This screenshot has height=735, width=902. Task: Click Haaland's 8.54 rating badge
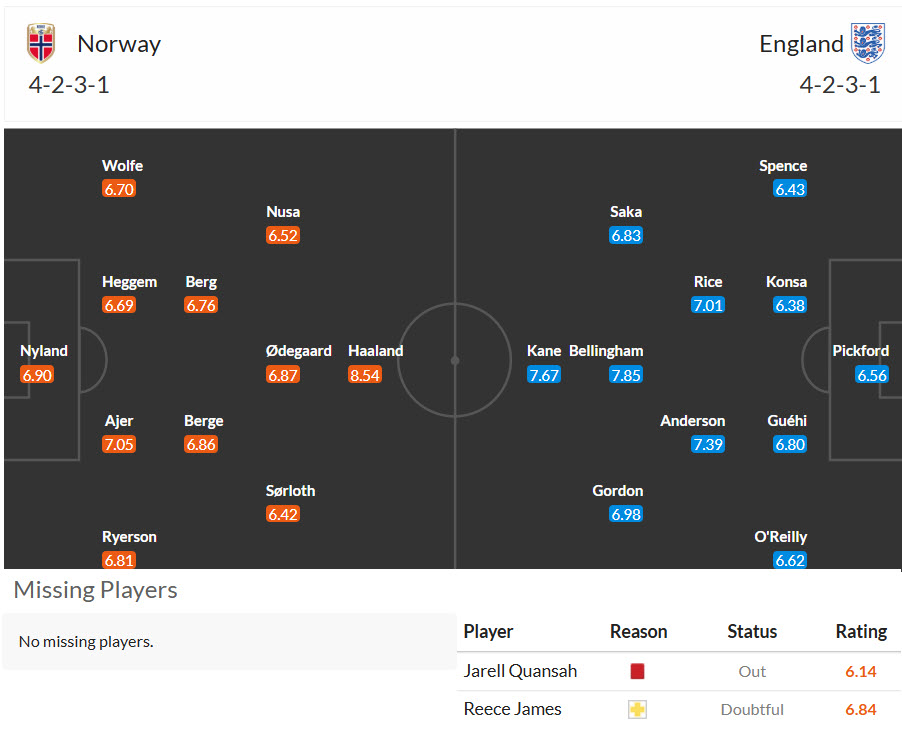coord(365,375)
